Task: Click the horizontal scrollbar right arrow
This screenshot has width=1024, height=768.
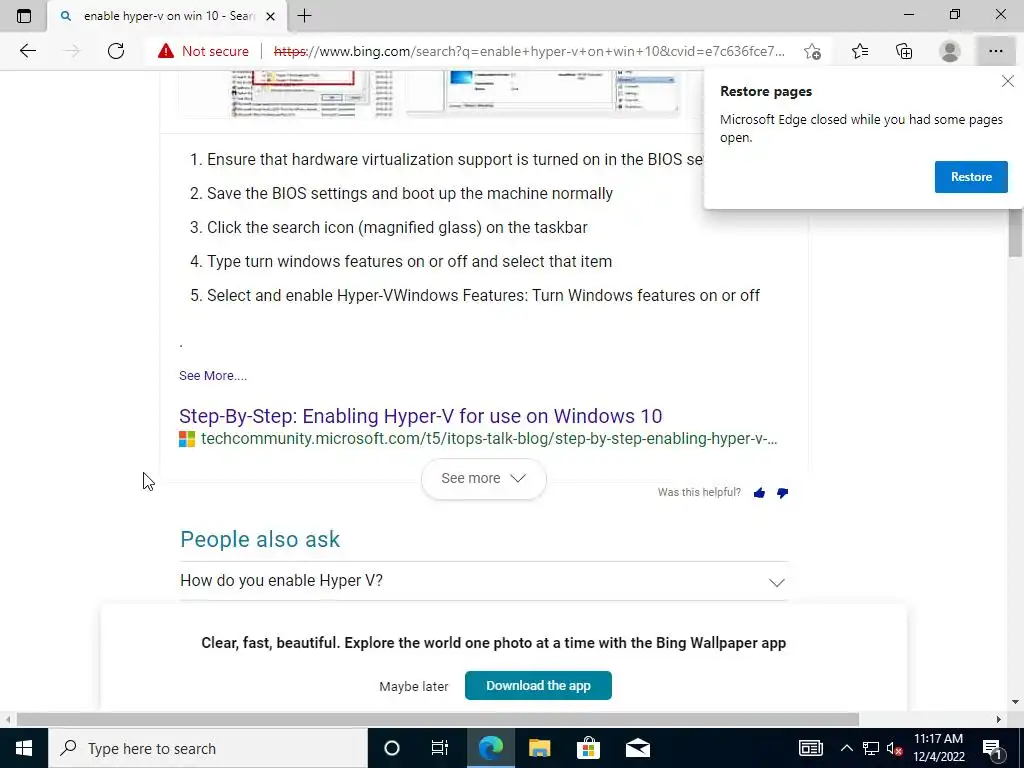Action: (999, 719)
